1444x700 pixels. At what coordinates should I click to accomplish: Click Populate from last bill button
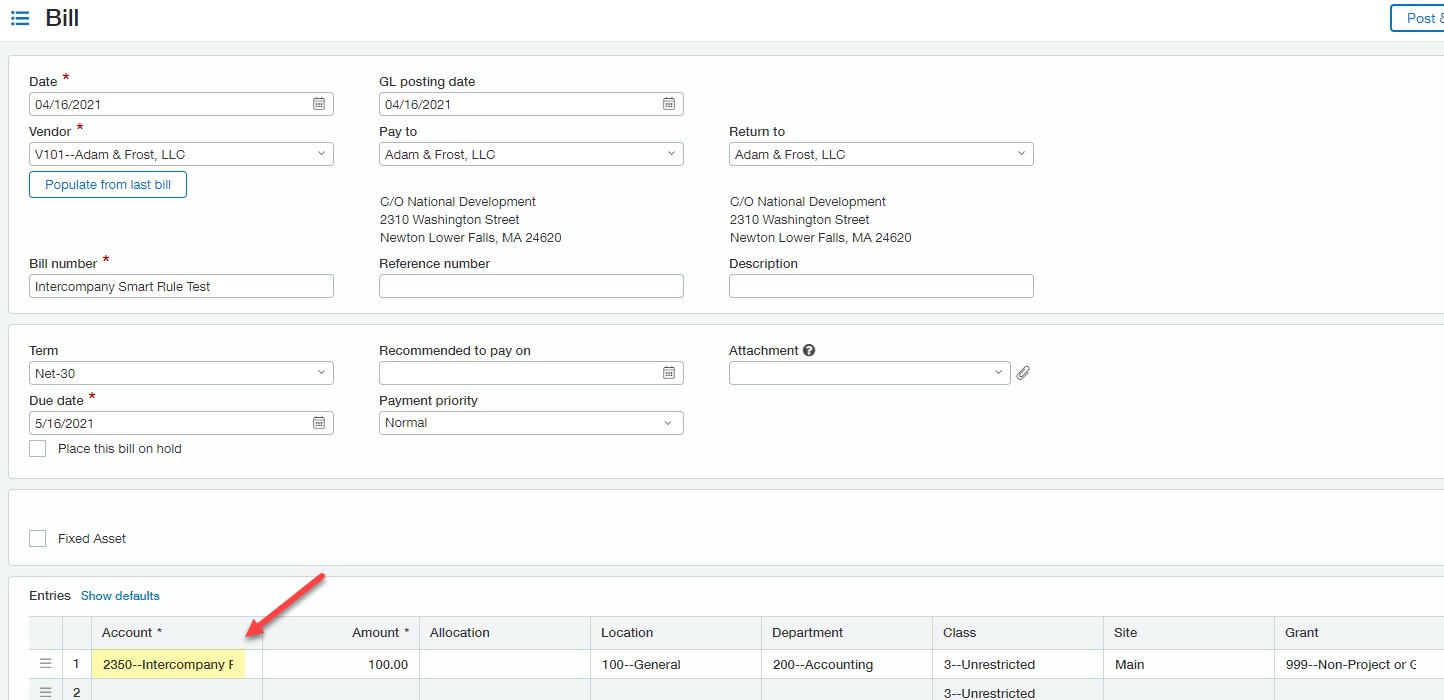click(x=108, y=185)
